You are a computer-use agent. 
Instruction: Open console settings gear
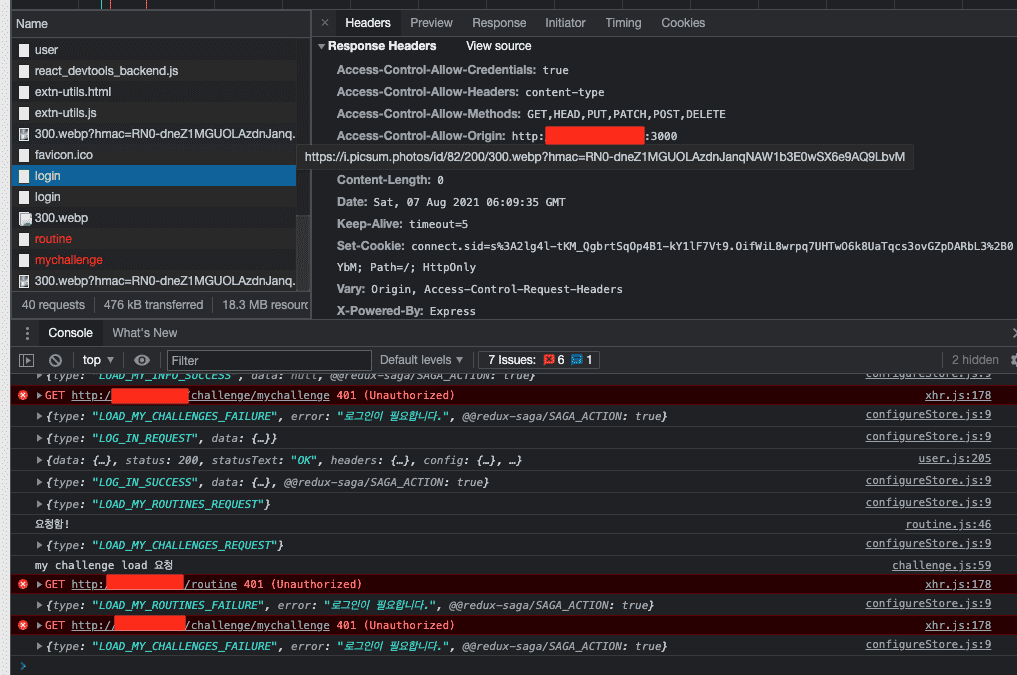click(x=1013, y=360)
